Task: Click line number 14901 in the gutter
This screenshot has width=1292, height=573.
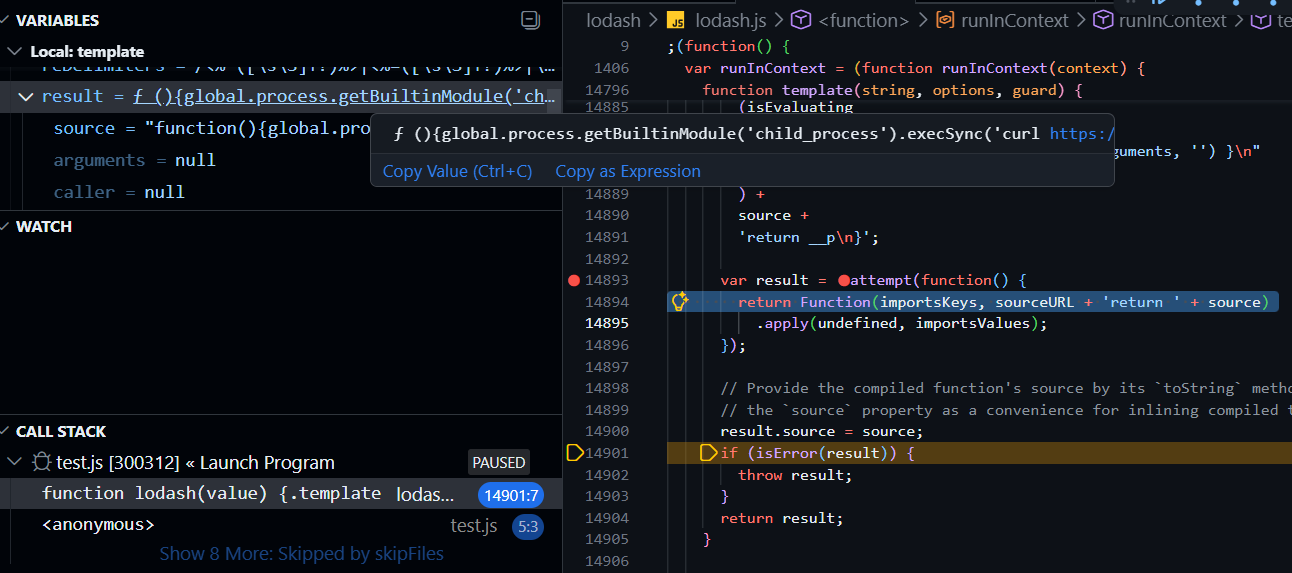Action: tap(608, 453)
